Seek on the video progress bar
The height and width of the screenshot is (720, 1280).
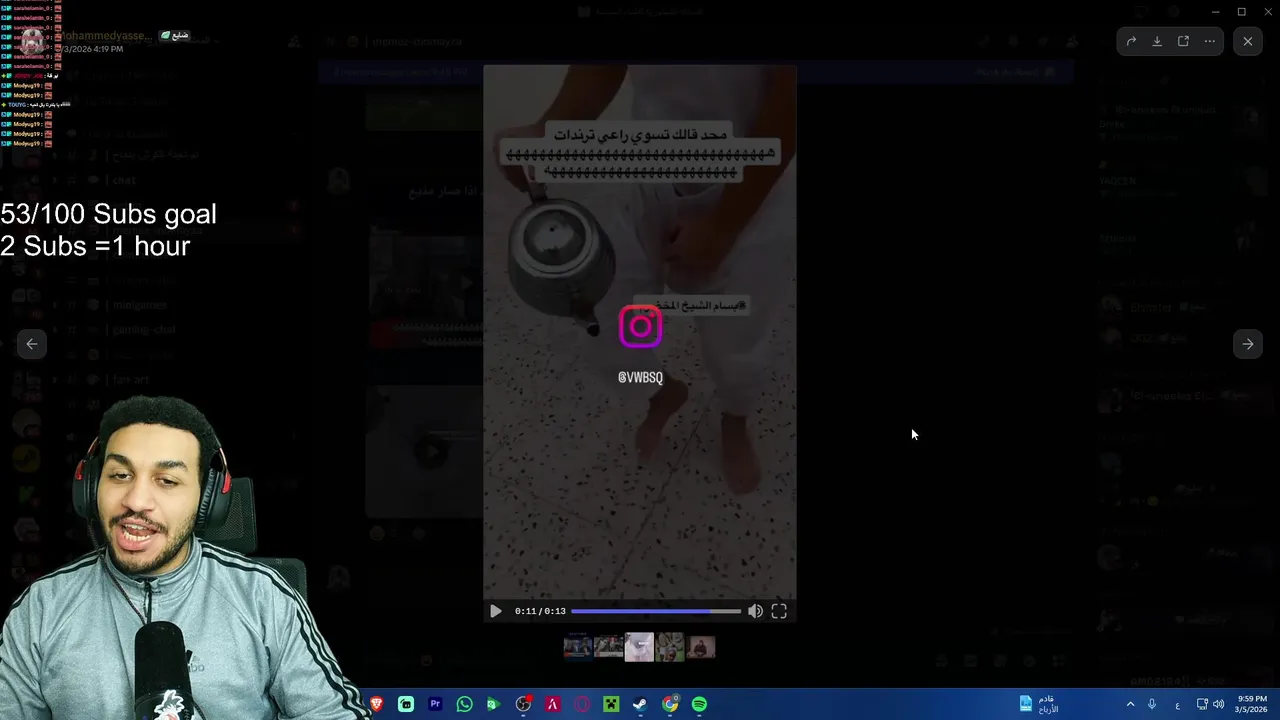click(x=656, y=611)
